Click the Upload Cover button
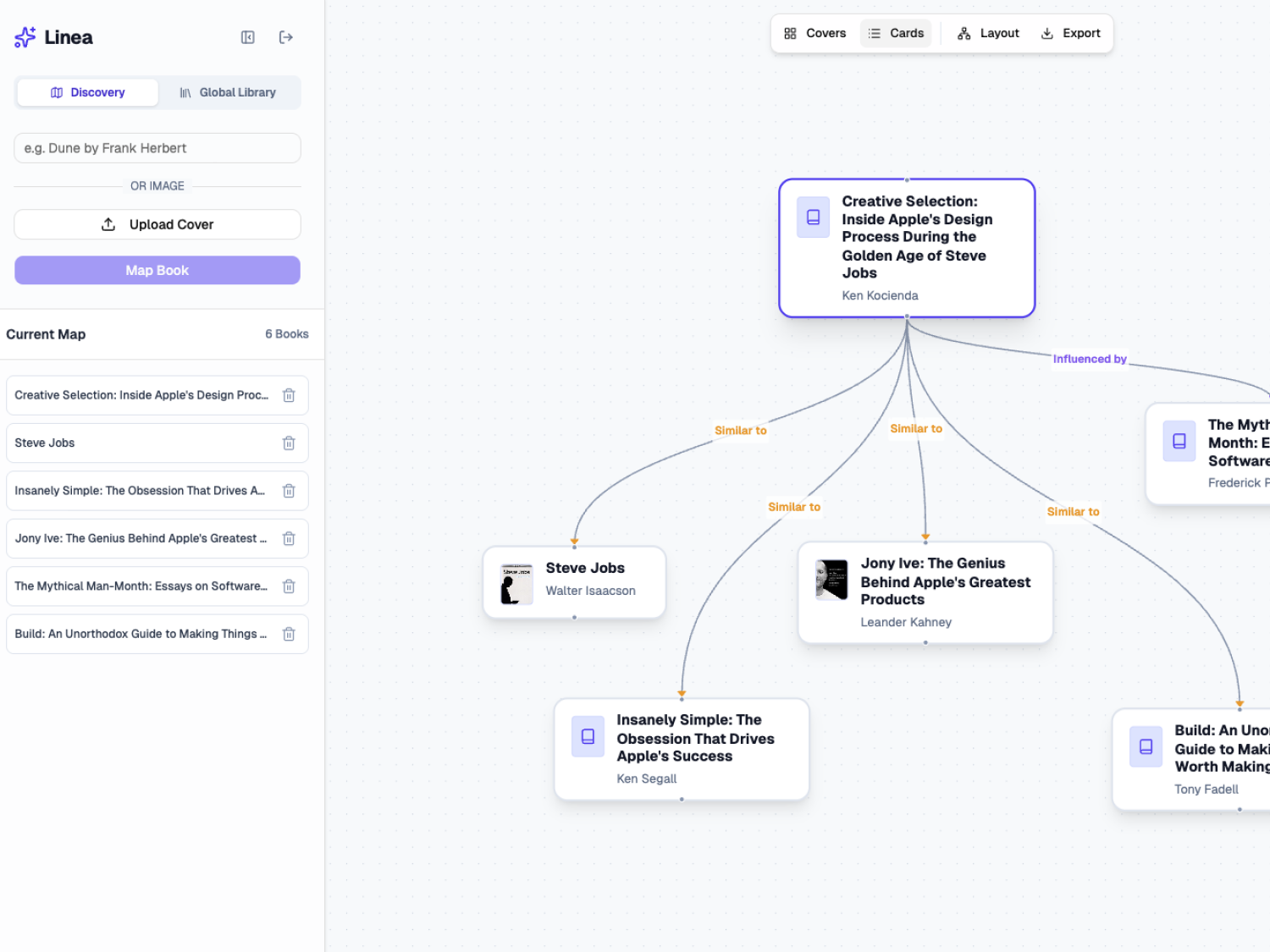The image size is (1270, 952). pyautogui.click(x=157, y=224)
